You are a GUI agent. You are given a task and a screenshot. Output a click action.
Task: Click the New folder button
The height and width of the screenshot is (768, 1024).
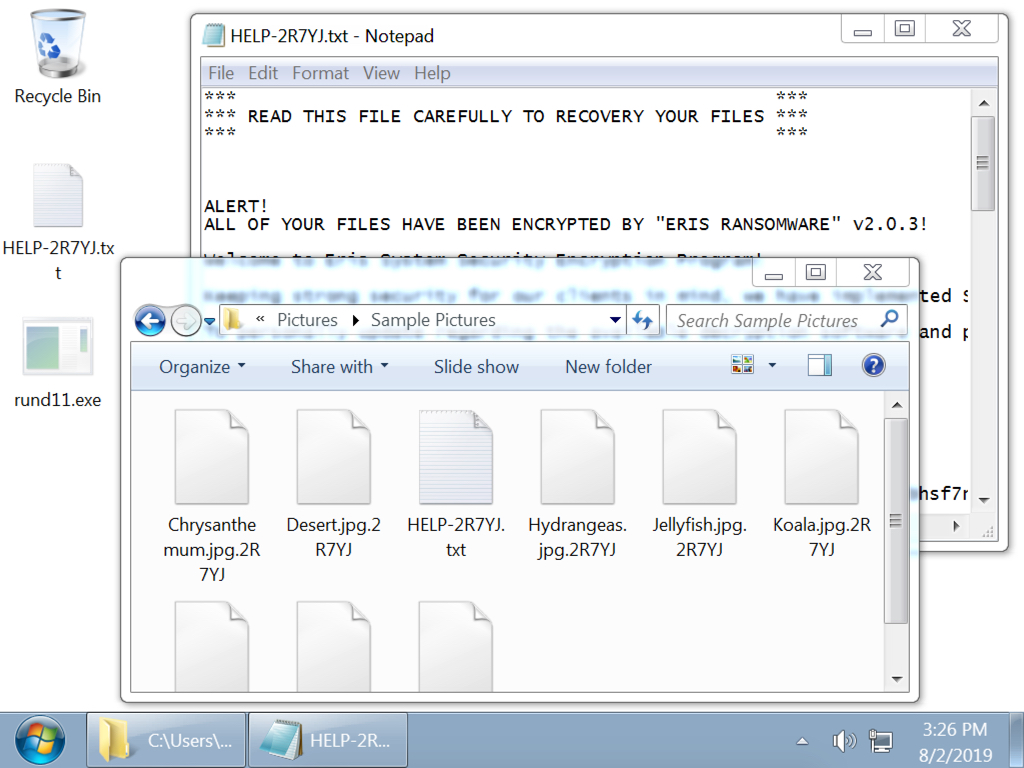pyautogui.click(x=608, y=366)
